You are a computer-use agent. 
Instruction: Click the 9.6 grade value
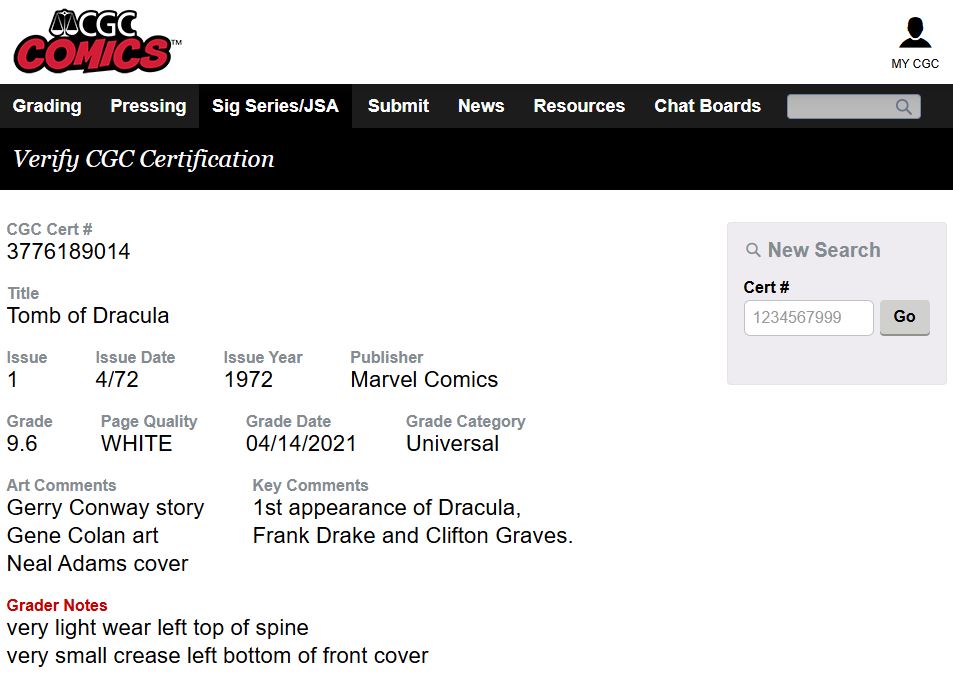[23, 444]
